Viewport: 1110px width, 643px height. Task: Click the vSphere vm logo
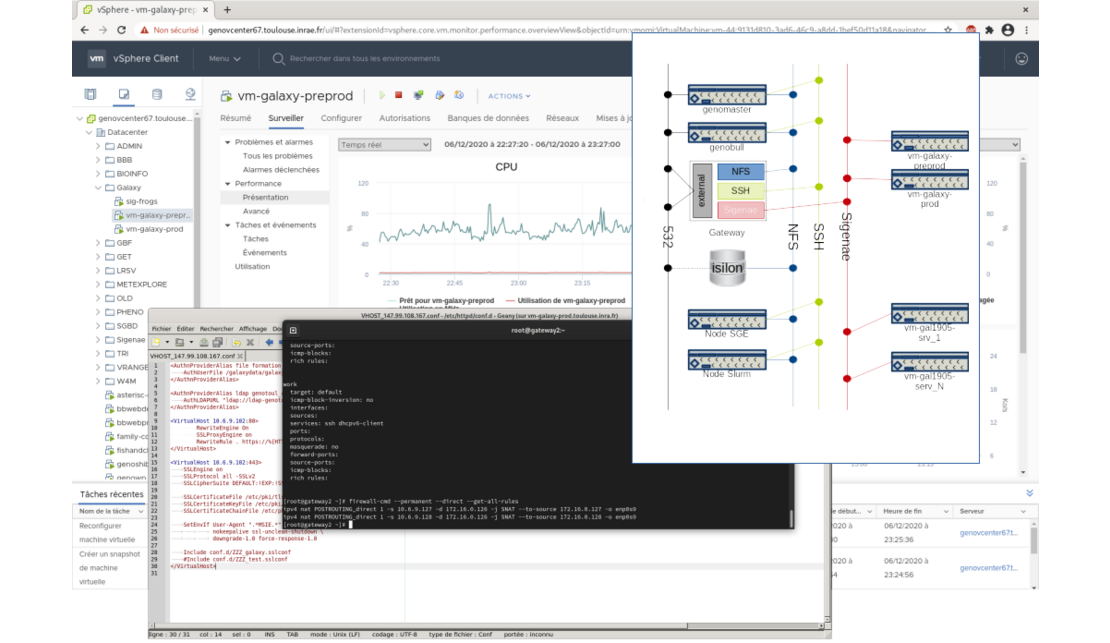(97, 59)
